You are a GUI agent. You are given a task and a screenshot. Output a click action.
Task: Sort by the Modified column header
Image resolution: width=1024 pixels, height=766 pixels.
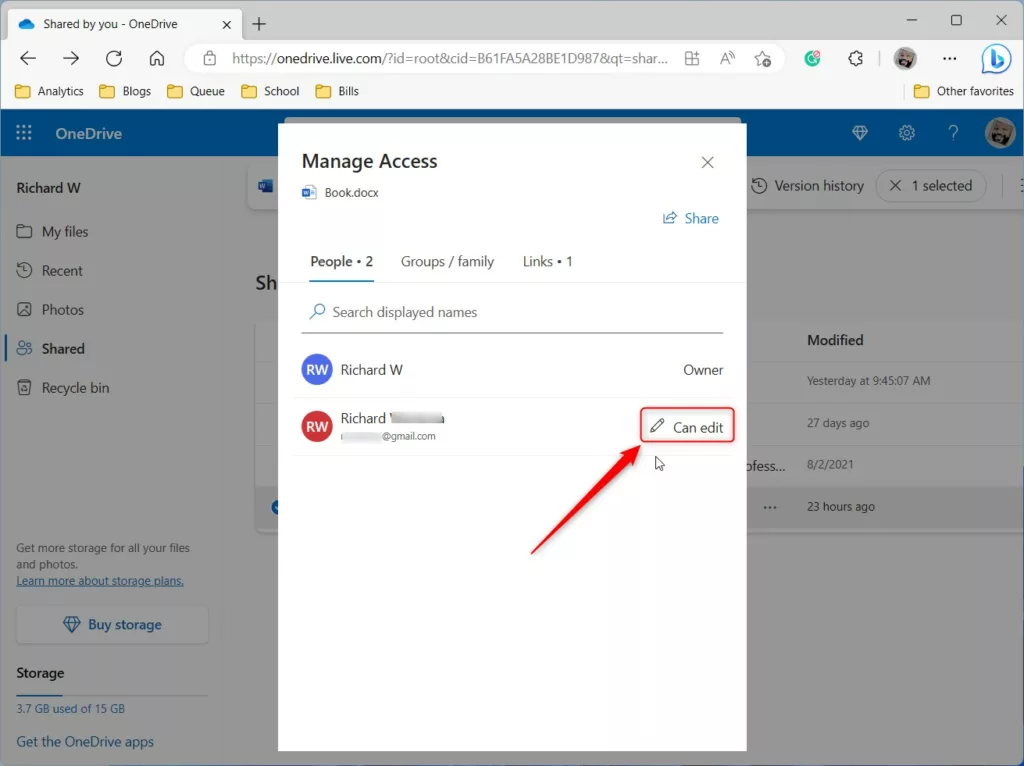pos(835,340)
